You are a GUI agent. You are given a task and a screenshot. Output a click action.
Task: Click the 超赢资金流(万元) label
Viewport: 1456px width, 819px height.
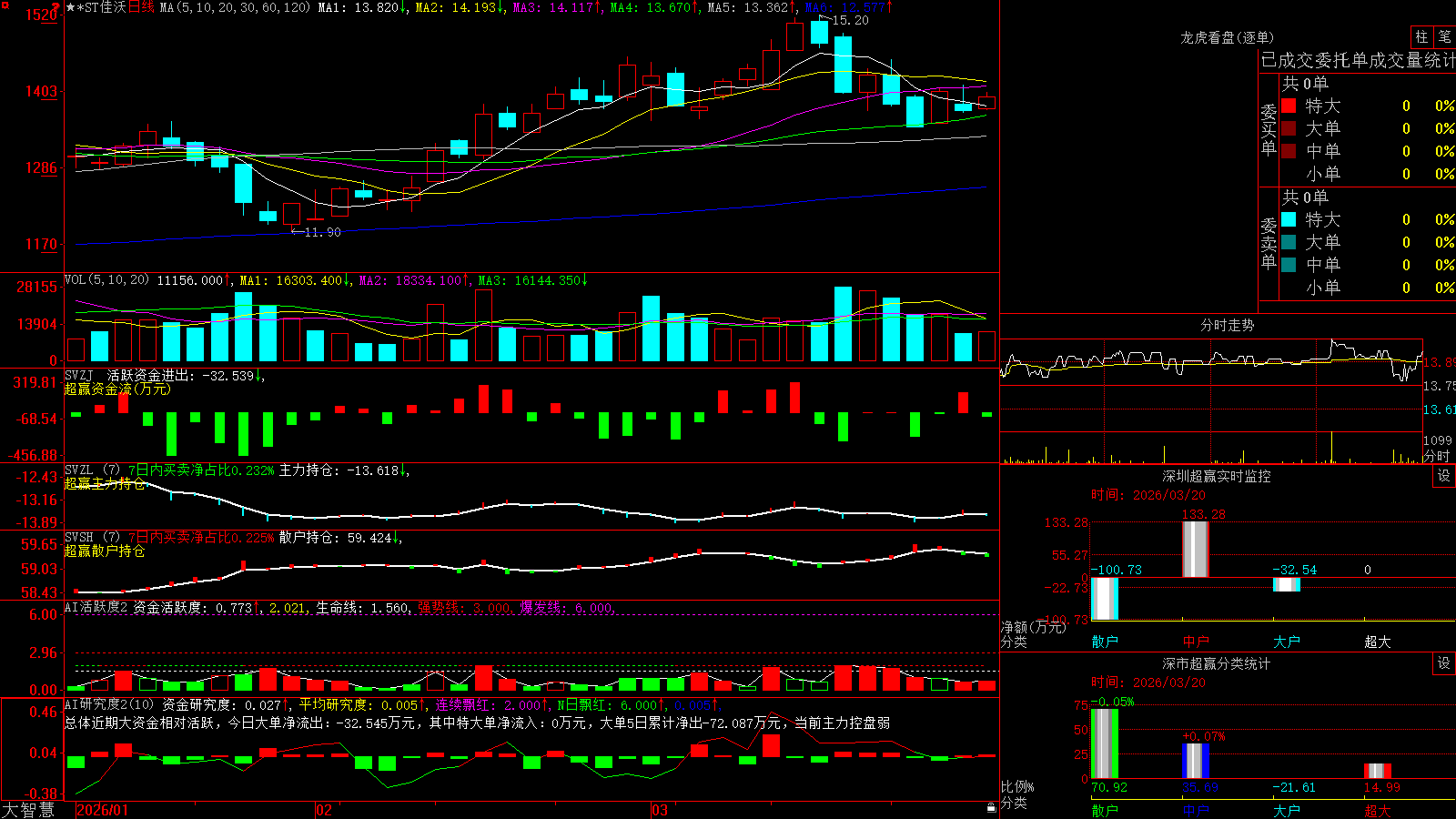[116, 389]
